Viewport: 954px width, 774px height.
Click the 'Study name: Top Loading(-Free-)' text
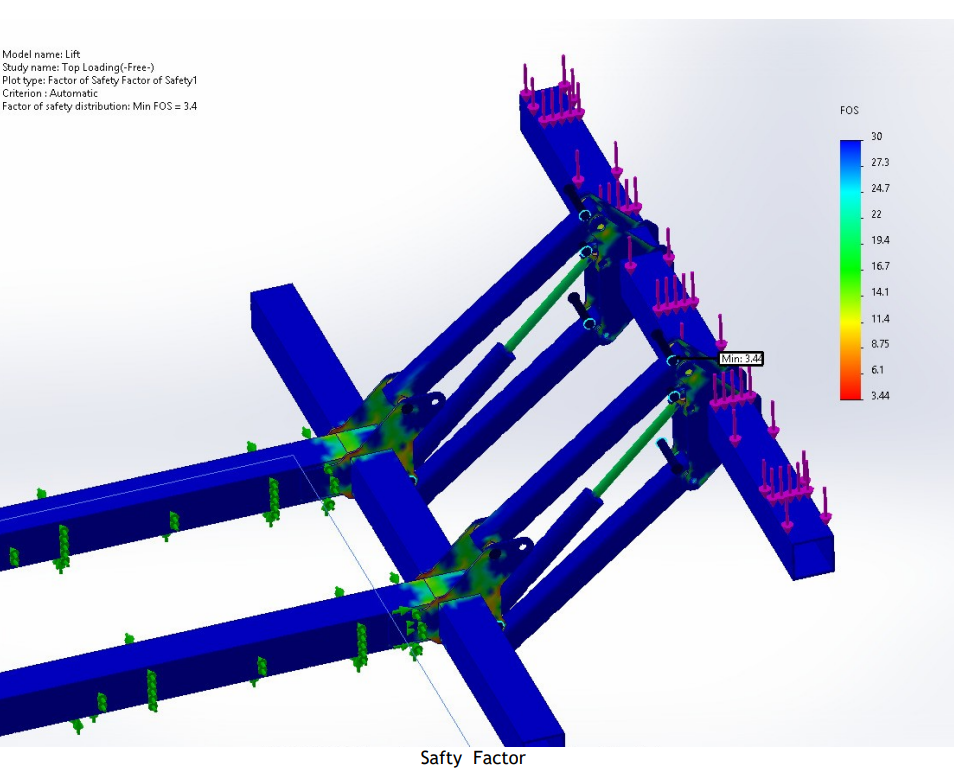pyautogui.click(x=78, y=68)
